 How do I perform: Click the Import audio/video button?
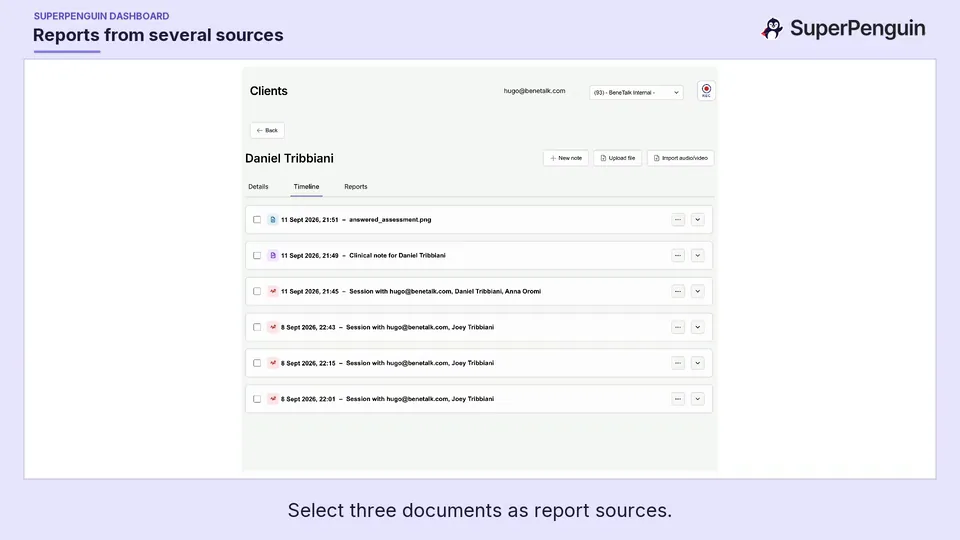[680, 158]
